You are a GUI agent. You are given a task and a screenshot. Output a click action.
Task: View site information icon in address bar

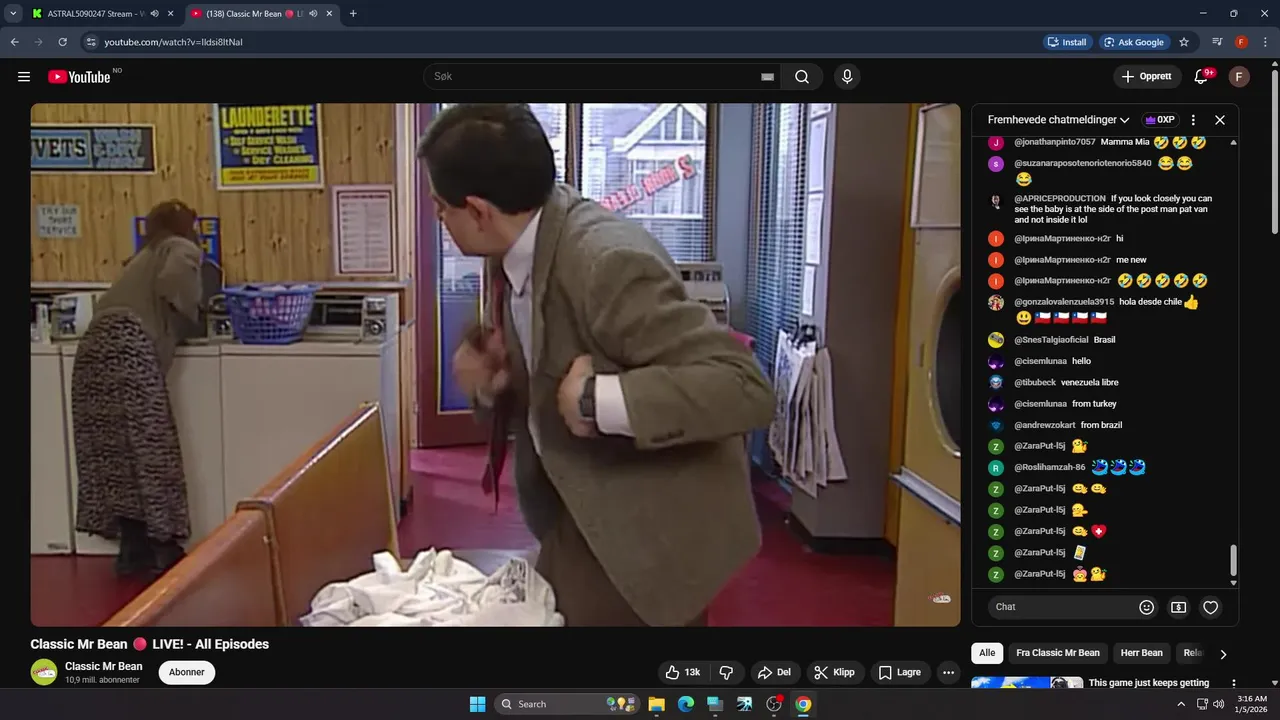point(91,42)
